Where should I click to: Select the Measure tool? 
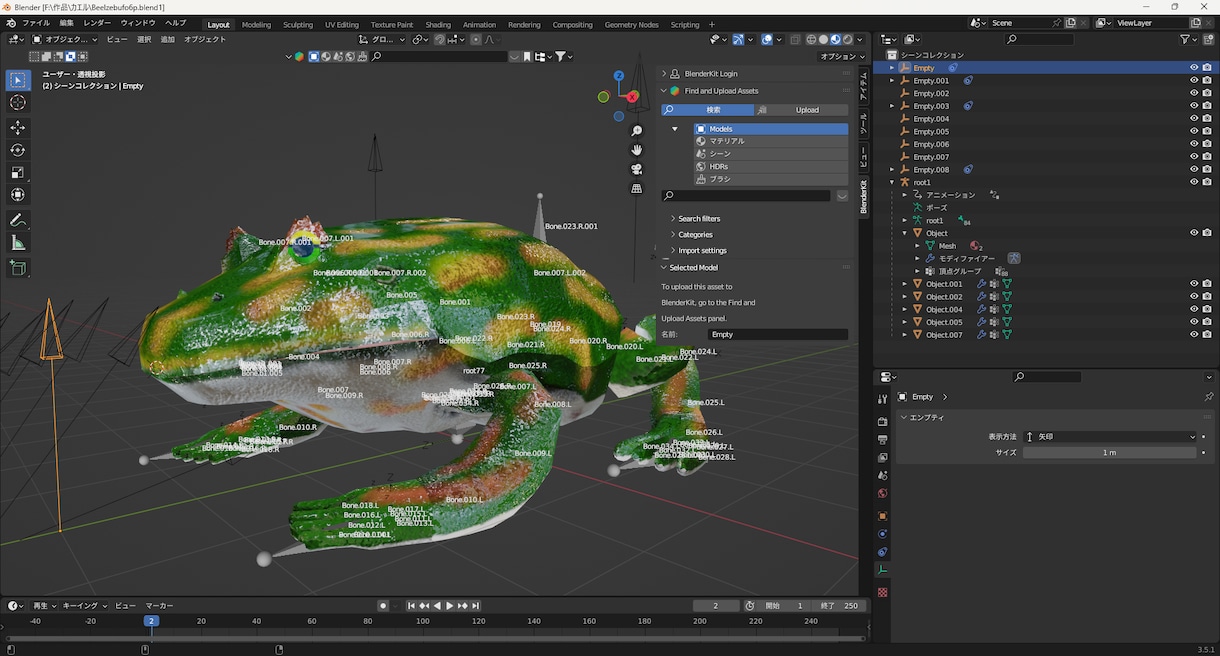[18, 243]
